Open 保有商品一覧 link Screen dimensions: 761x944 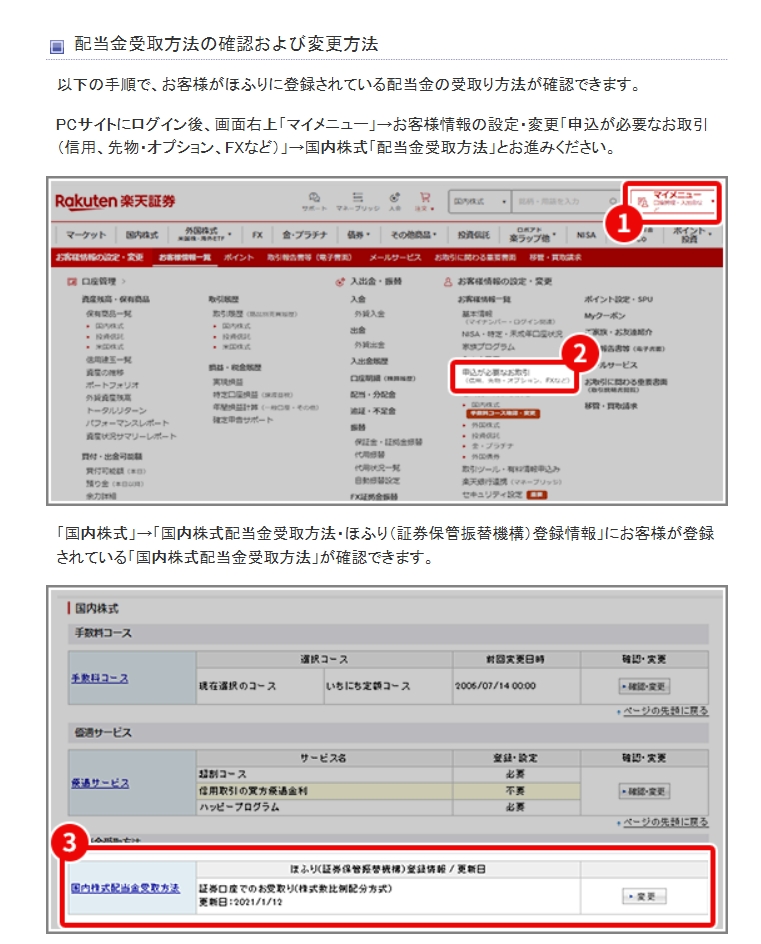click(109, 314)
